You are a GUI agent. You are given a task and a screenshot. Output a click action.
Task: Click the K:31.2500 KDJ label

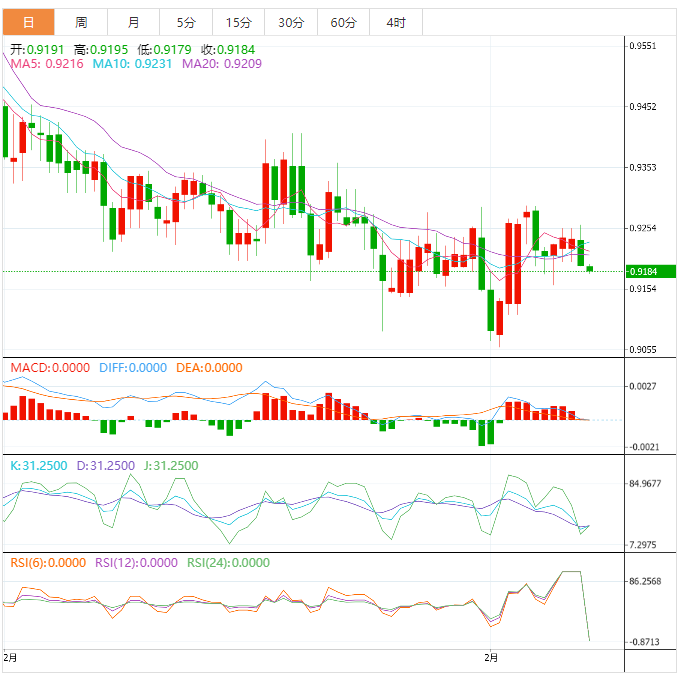40,465
